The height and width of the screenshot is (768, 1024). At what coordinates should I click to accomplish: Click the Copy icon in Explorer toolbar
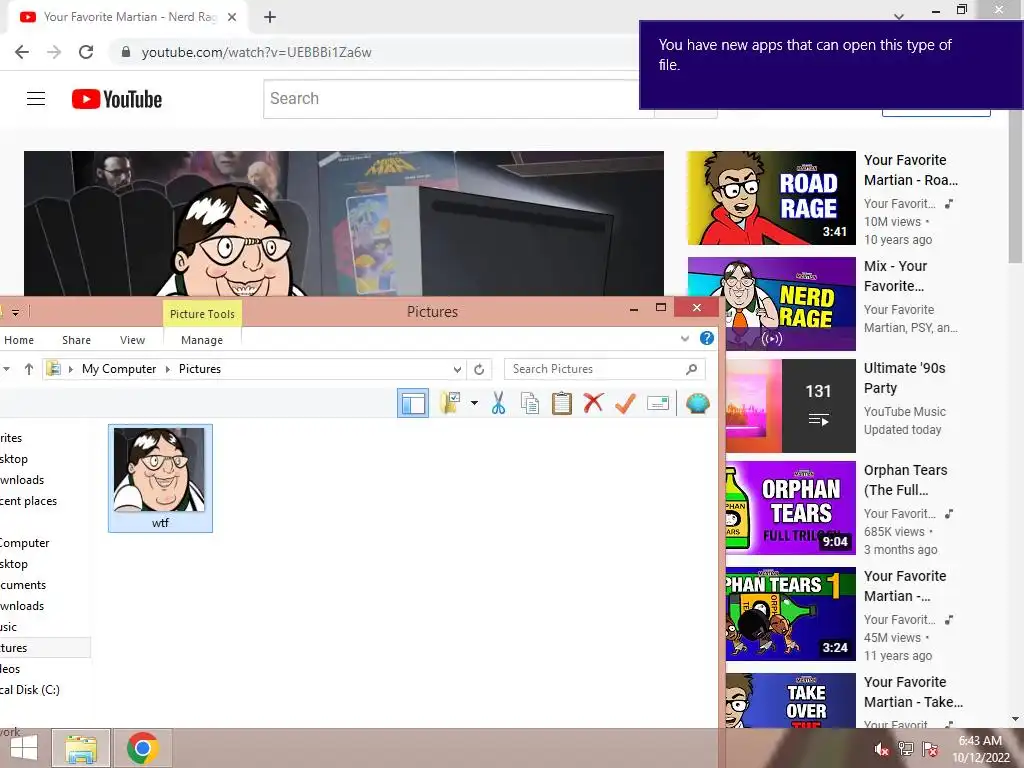(530, 403)
